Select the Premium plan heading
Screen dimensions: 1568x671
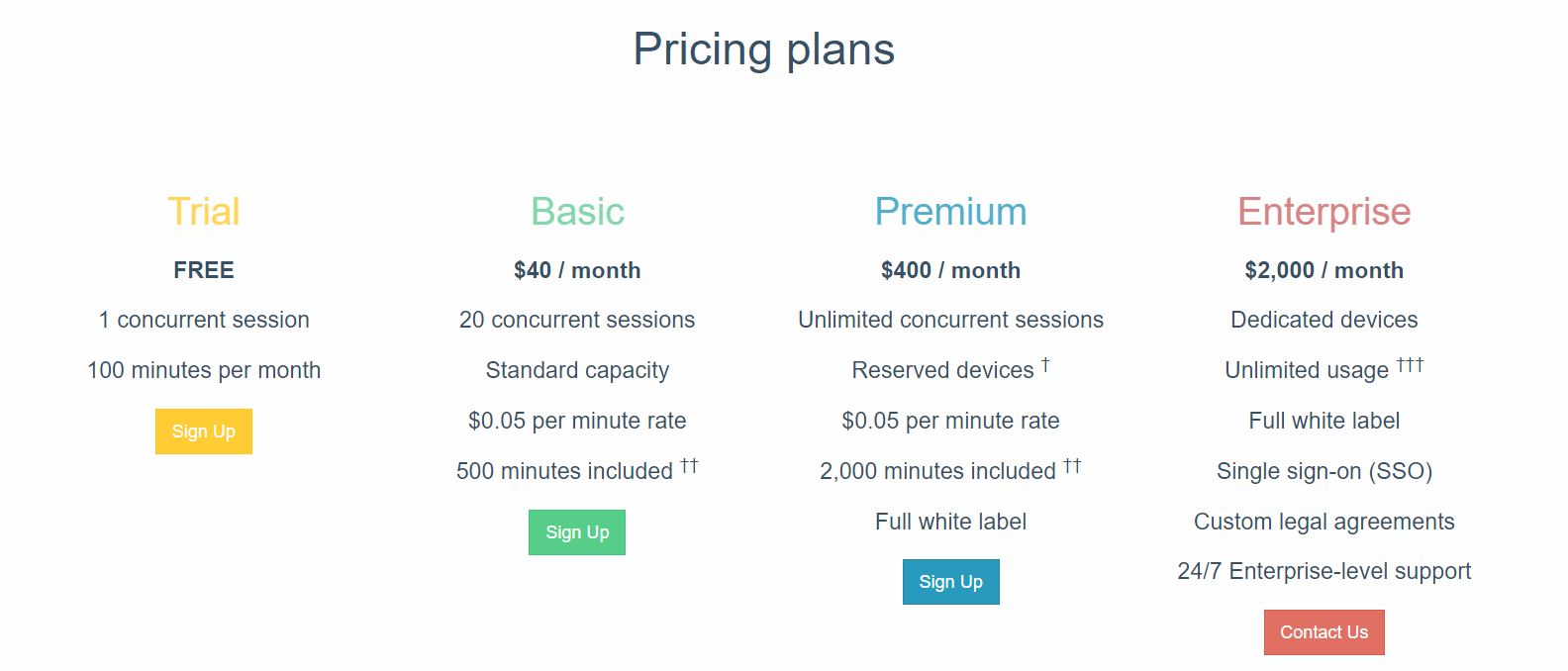click(951, 212)
